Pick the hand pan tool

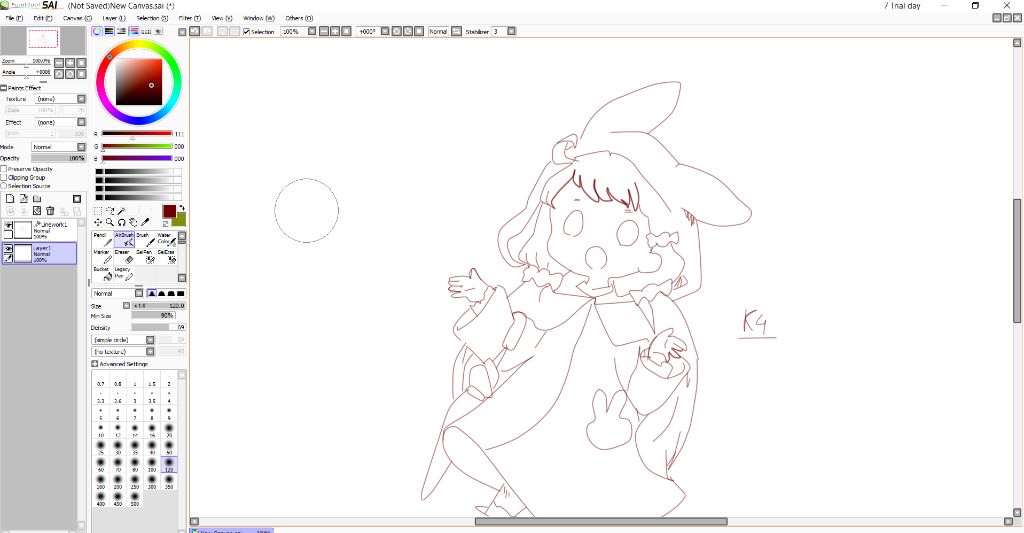pyautogui.click(x=133, y=223)
